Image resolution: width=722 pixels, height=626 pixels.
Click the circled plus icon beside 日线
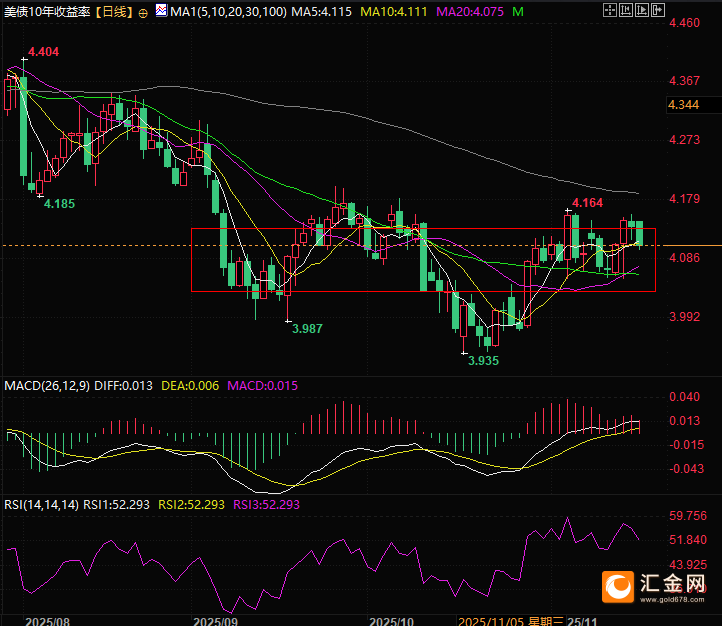coord(143,13)
